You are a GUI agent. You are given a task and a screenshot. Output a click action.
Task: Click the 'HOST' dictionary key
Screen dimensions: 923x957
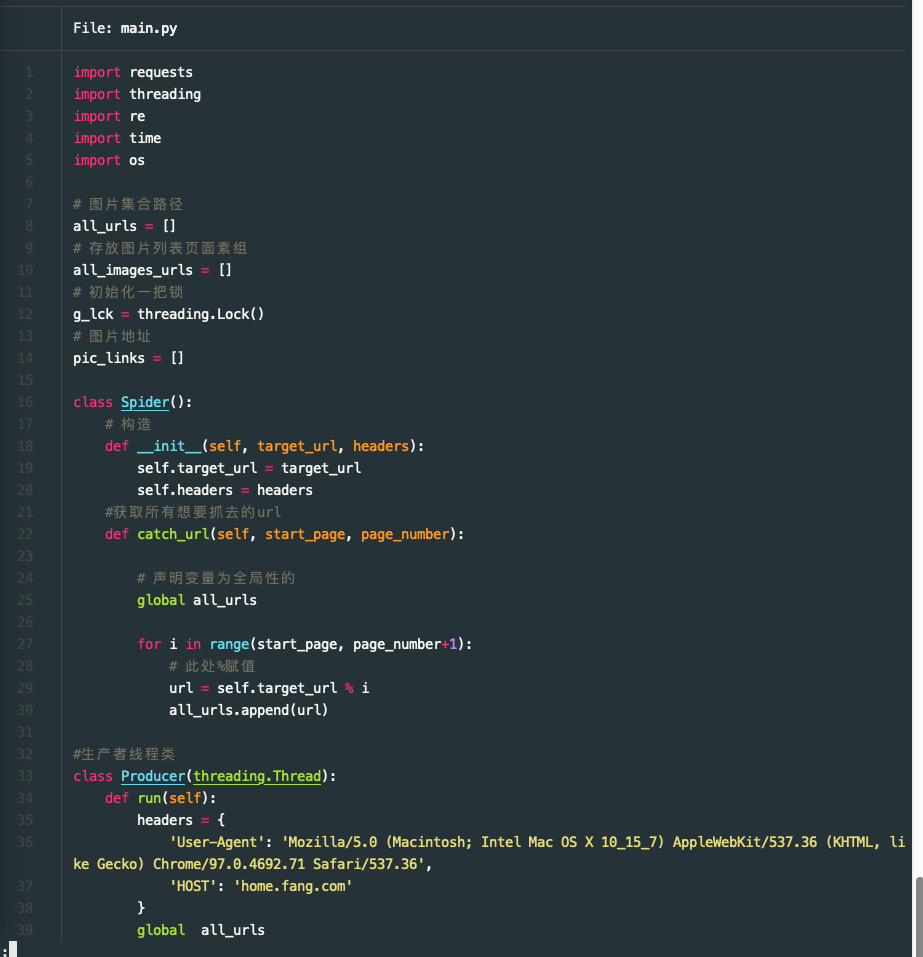tap(193, 886)
